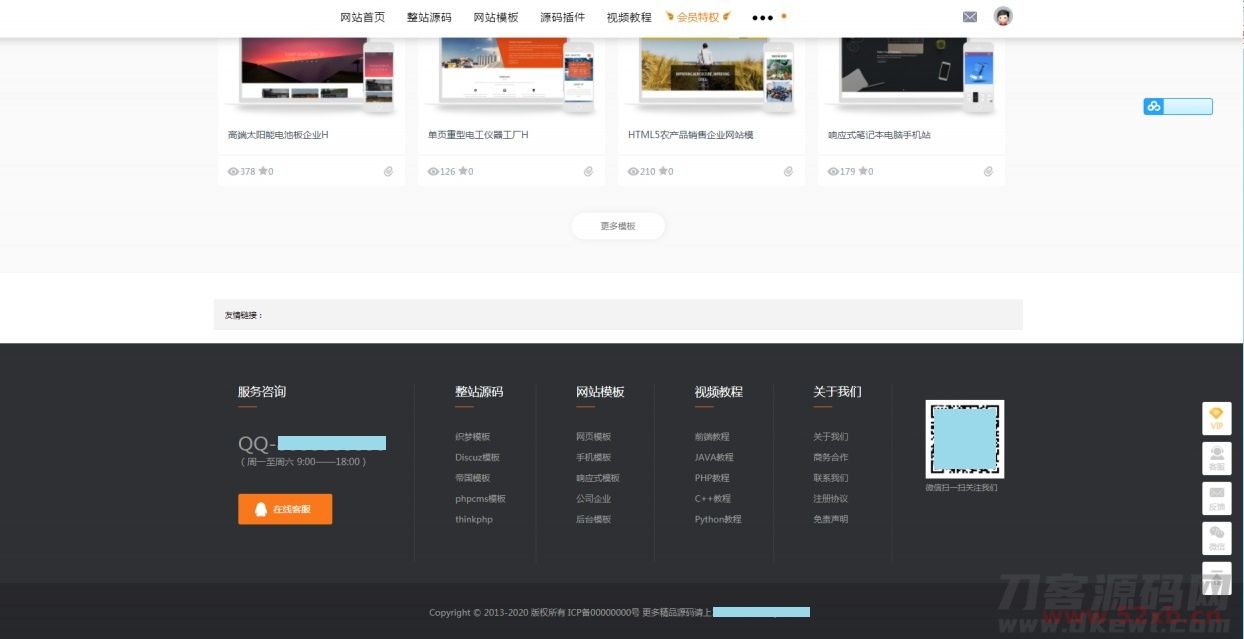Click the Baidu cloud share widget icon
Viewport: 1244px width, 639px height.
coord(1154,106)
